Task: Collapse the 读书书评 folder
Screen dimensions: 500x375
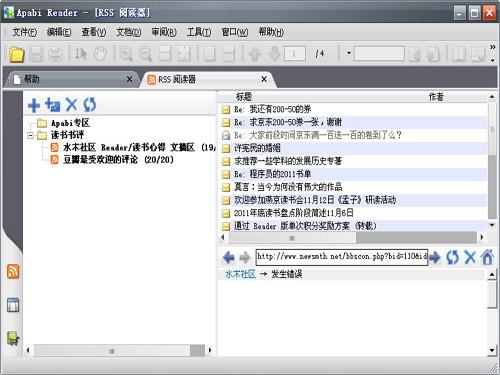Action: pos(31,136)
